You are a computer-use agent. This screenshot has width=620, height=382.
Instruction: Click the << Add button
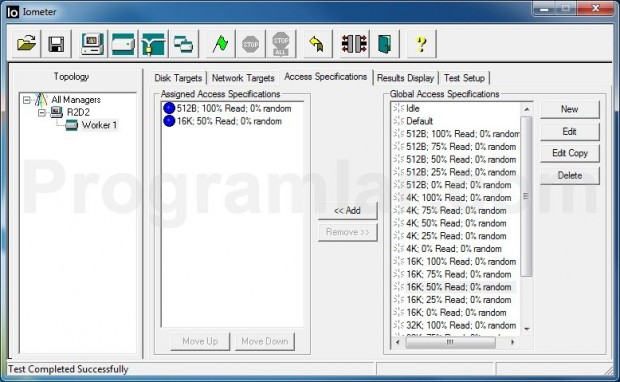[x=348, y=211]
